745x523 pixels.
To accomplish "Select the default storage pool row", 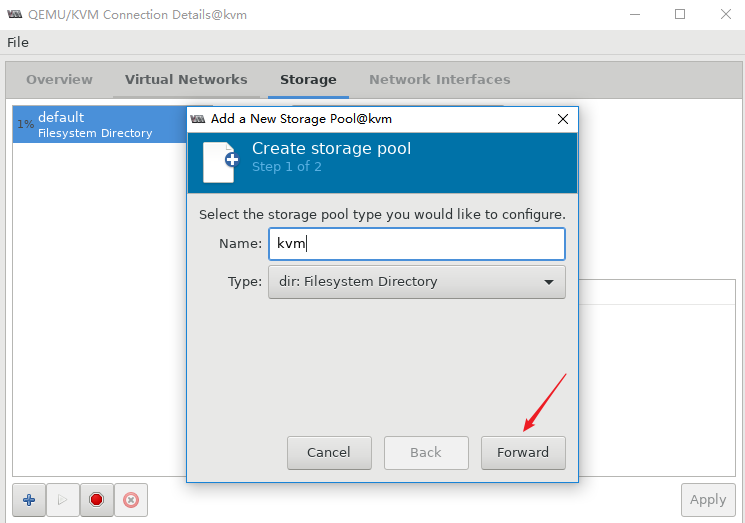I will (100, 124).
